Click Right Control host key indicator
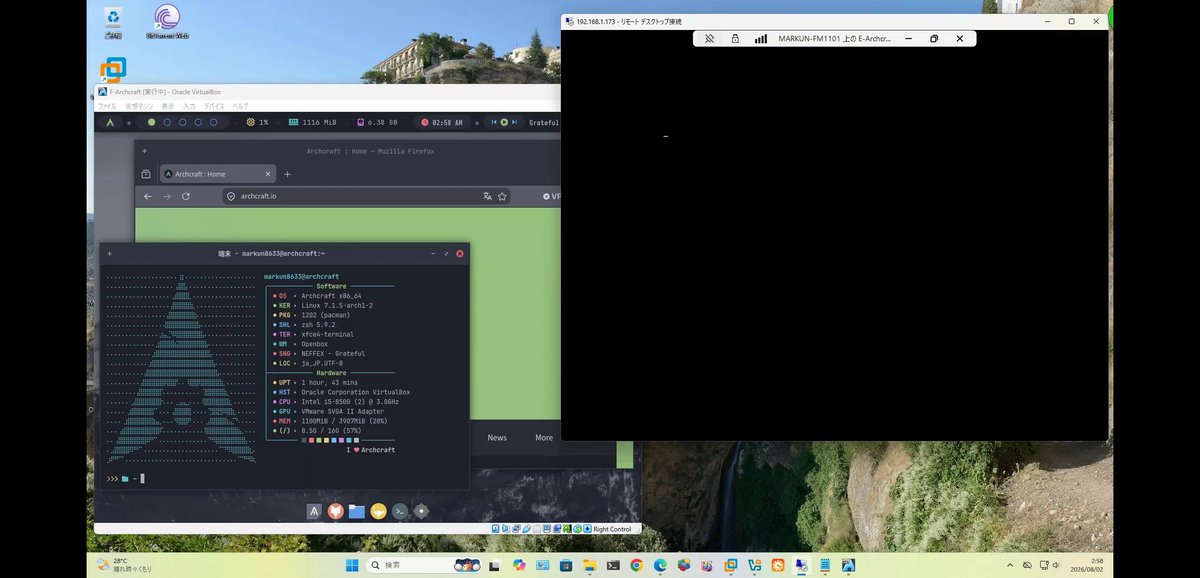The width and height of the screenshot is (1200, 578). tap(612, 528)
